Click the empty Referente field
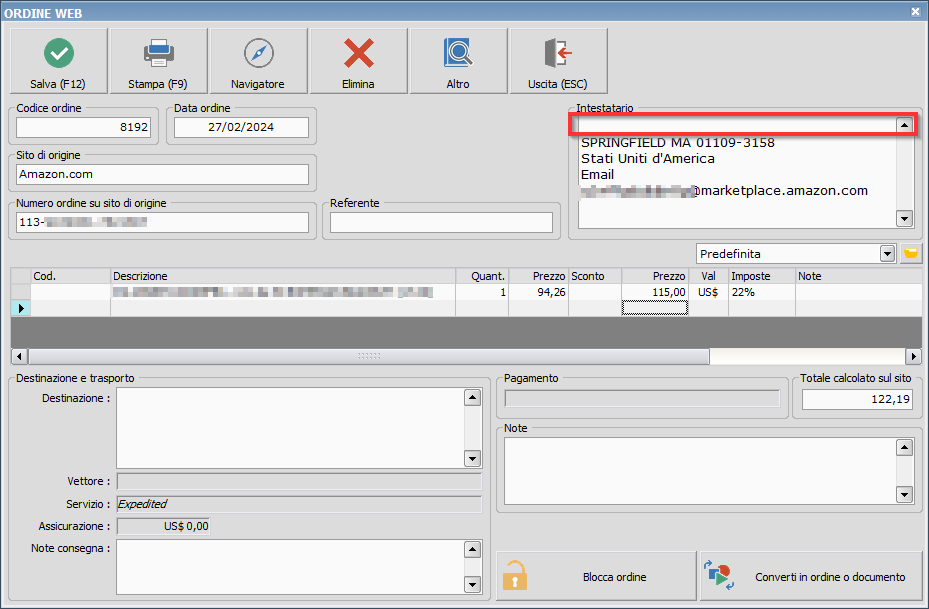 tap(441, 222)
